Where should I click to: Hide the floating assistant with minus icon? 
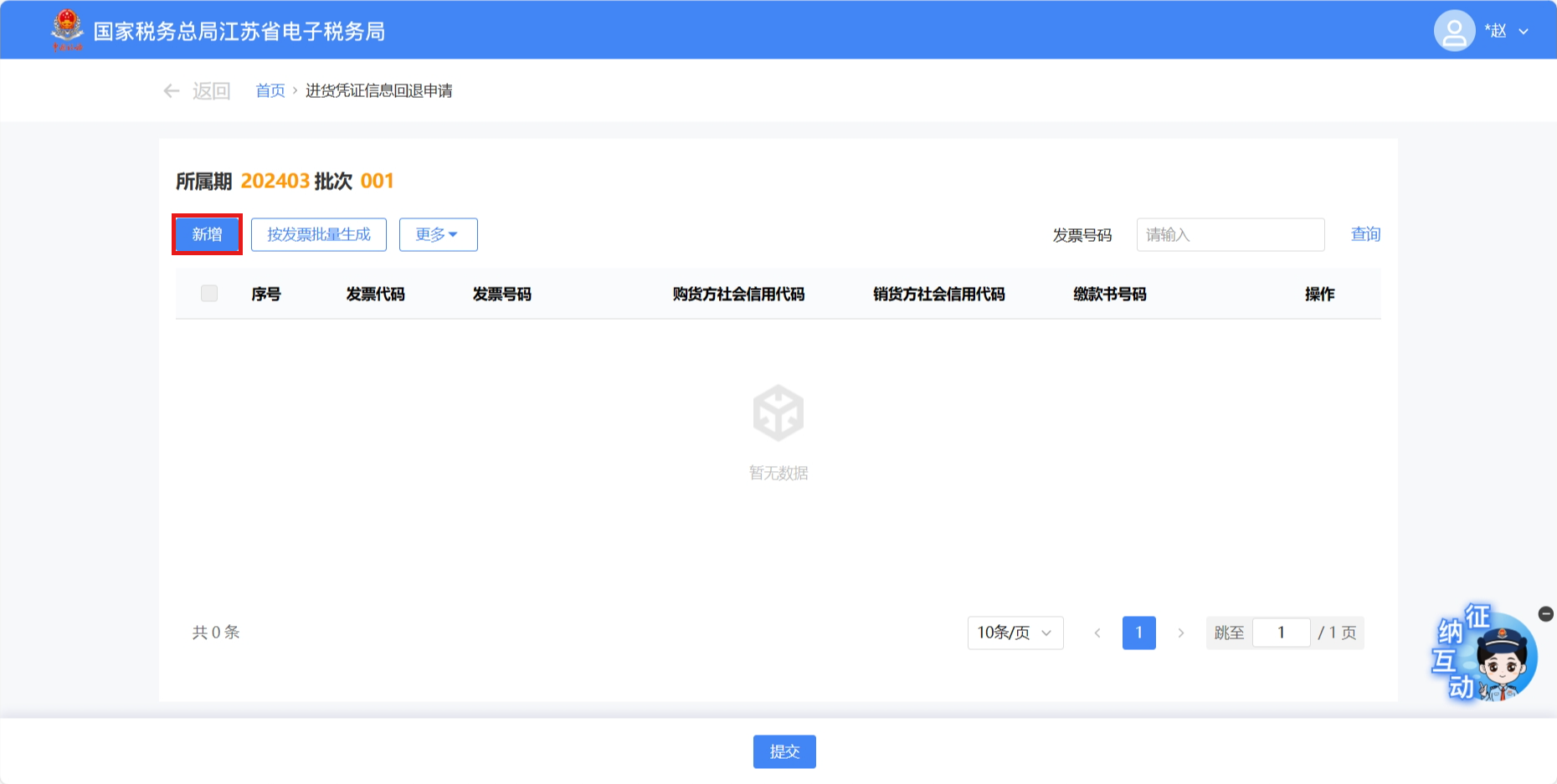(x=1546, y=614)
